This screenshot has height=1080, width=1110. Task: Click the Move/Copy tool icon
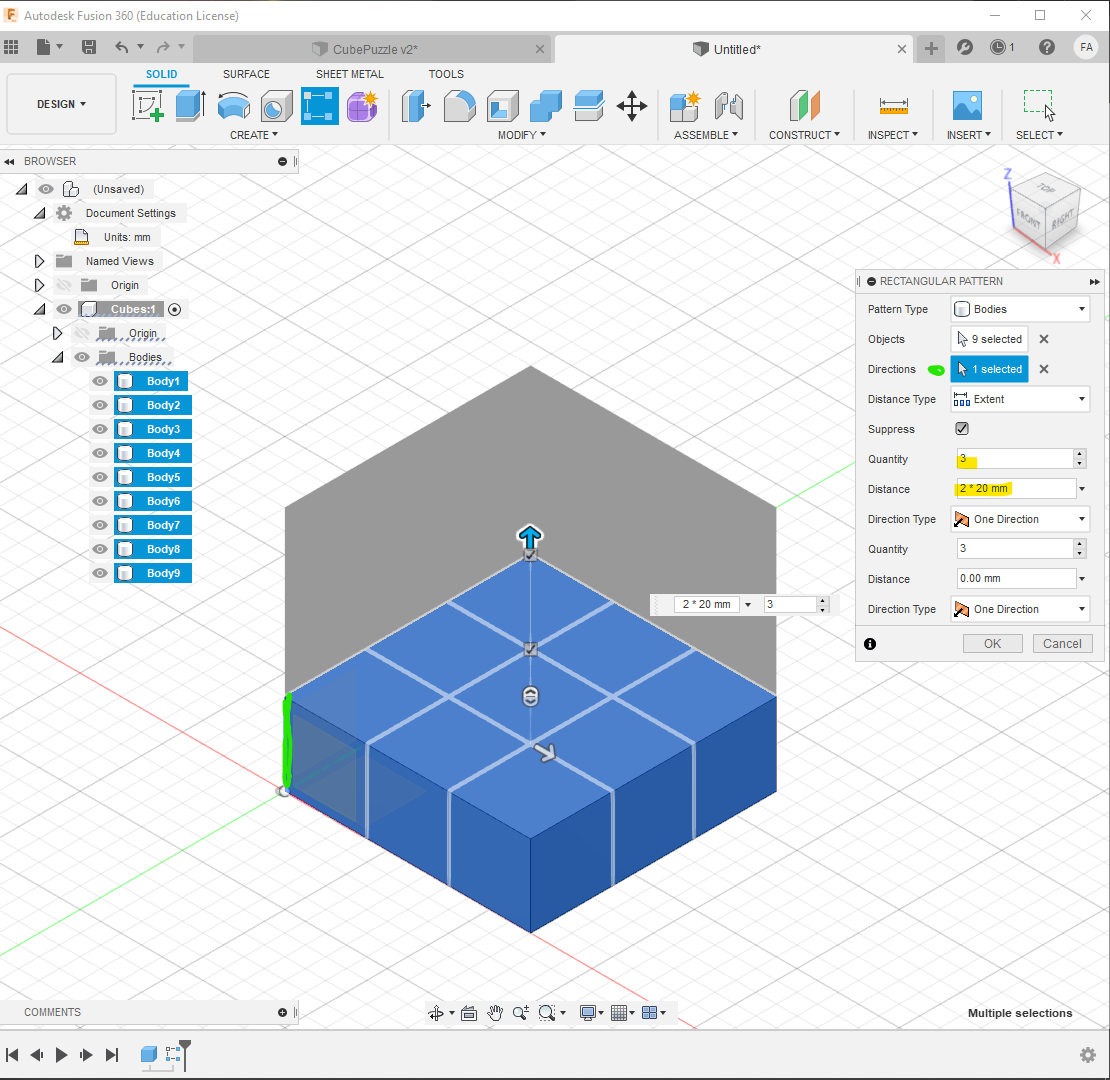point(632,107)
